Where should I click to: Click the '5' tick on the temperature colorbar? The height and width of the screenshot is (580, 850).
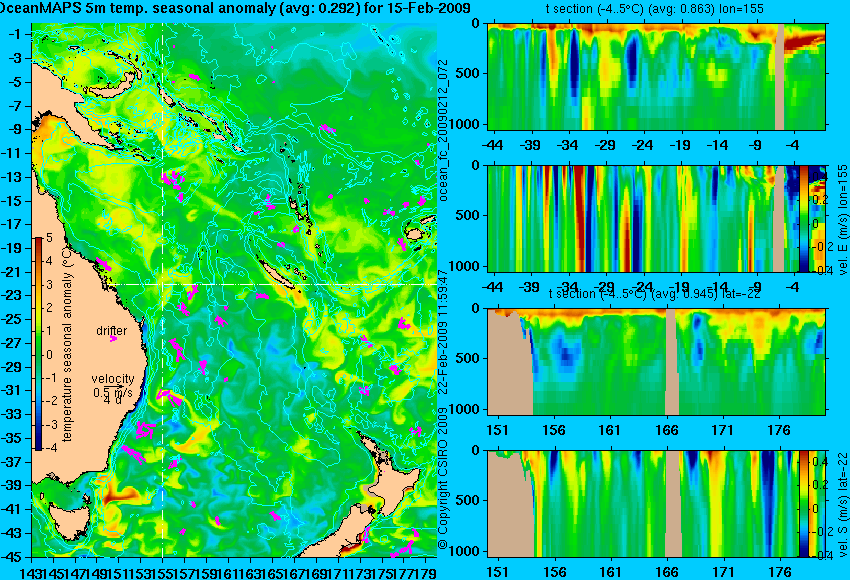pyautogui.click(x=49, y=237)
